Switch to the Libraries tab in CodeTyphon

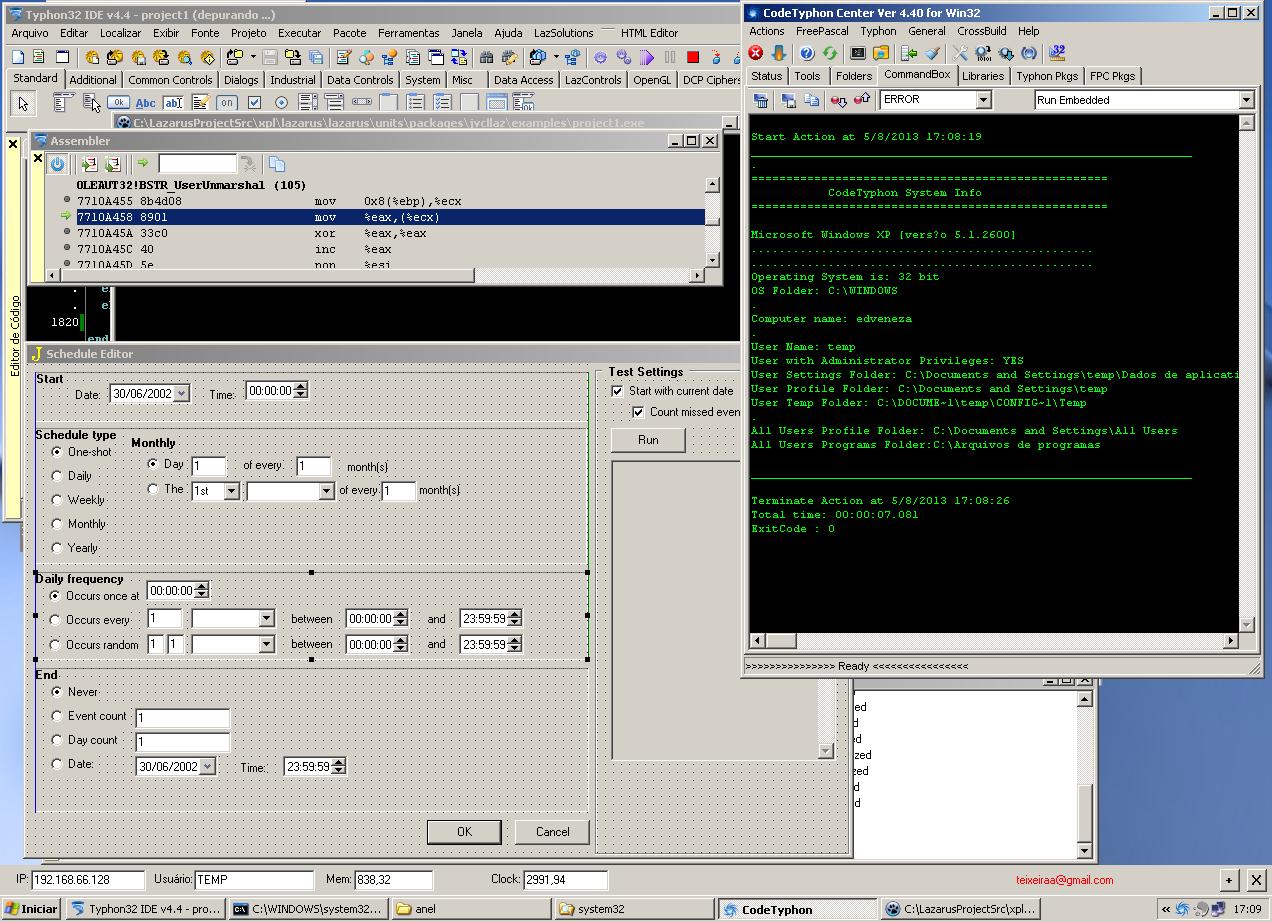point(983,76)
